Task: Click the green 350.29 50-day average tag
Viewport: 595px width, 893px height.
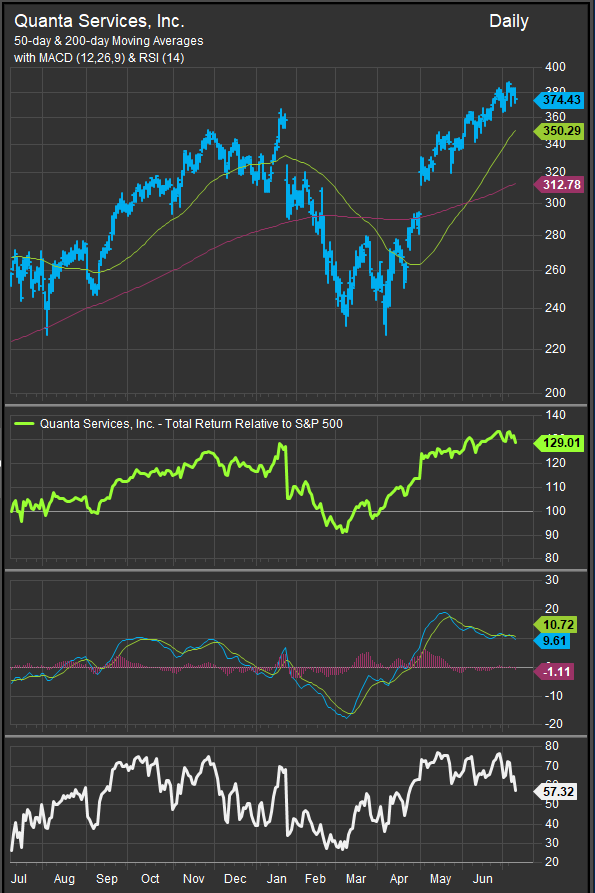Action: (559, 130)
